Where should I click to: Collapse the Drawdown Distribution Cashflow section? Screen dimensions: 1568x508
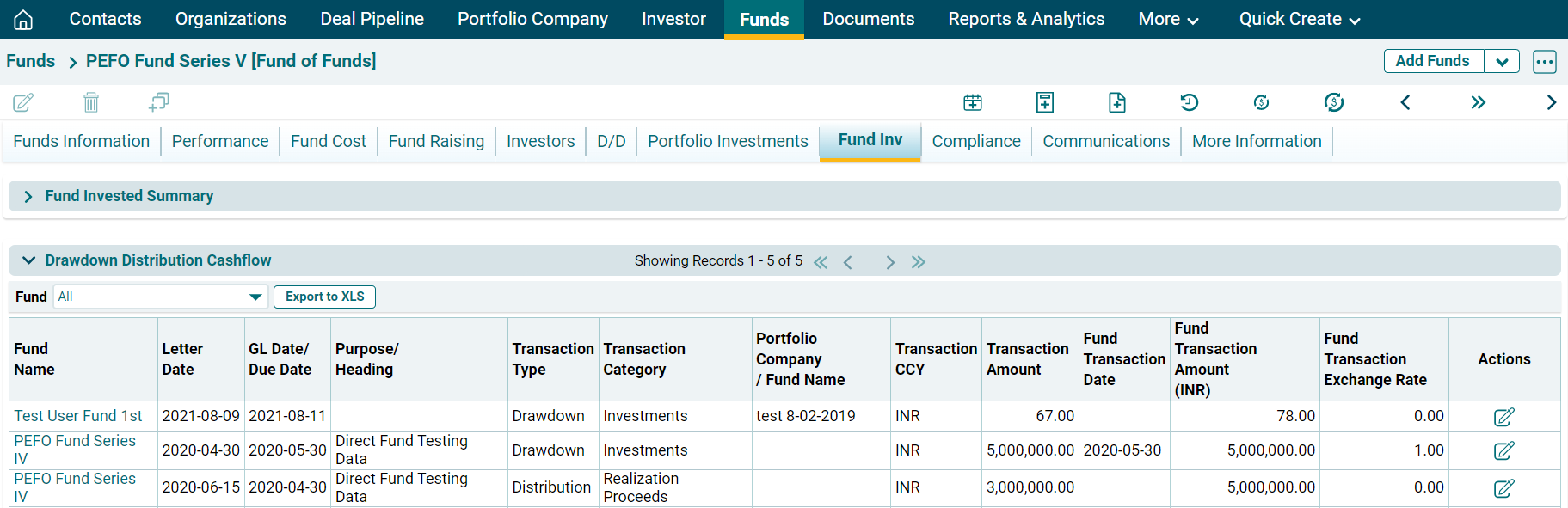[28, 260]
